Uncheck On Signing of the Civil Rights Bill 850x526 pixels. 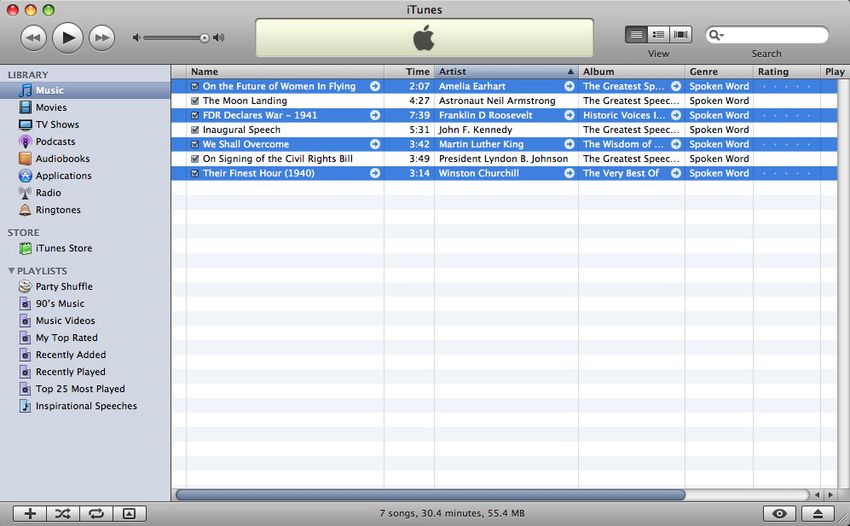click(x=195, y=159)
